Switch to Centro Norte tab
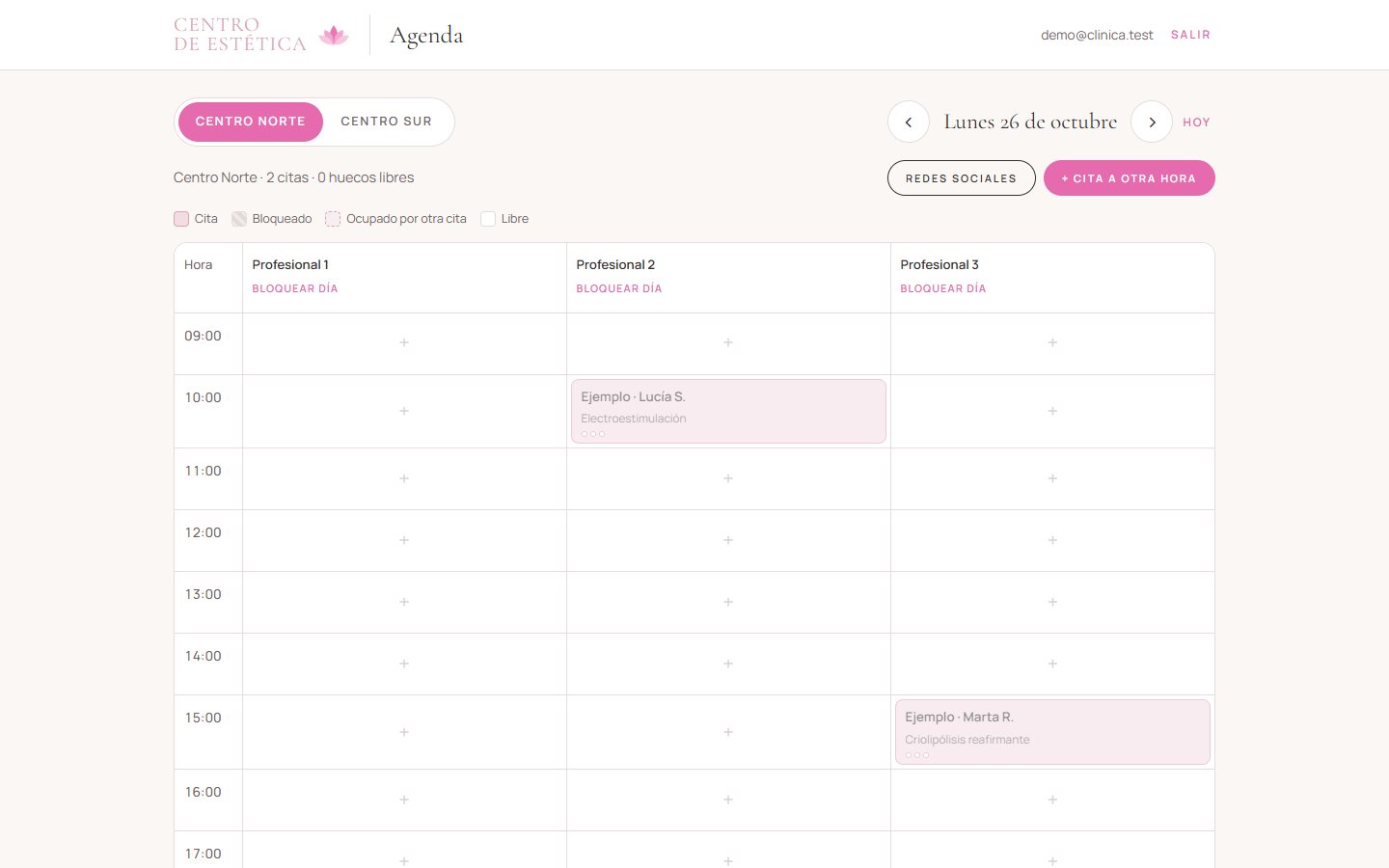1389x868 pixels. click(251, 122)
